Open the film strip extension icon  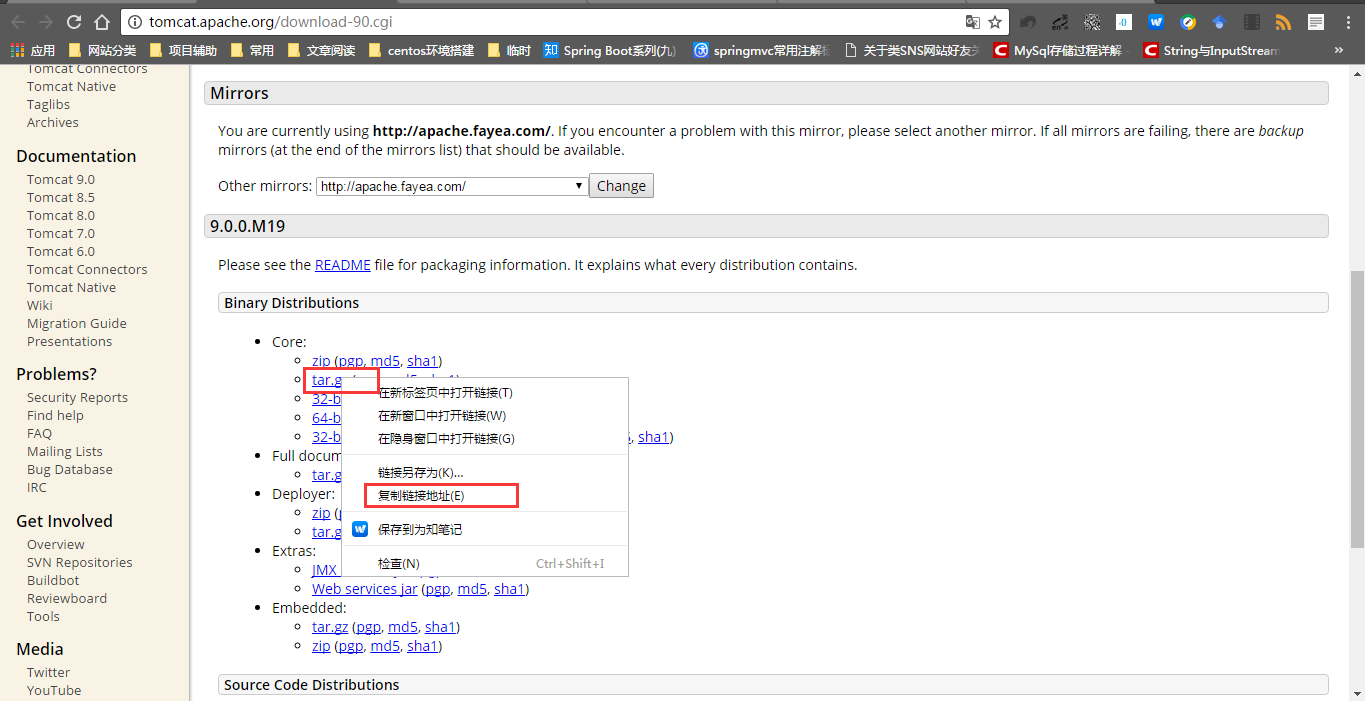(1251, 21)
